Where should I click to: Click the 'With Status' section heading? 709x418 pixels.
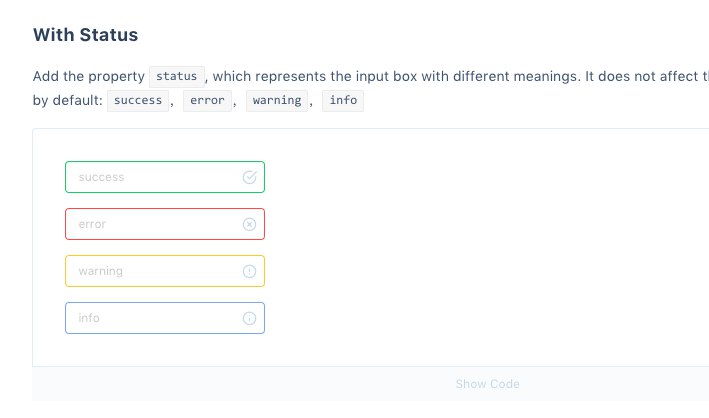click(85, 35)
